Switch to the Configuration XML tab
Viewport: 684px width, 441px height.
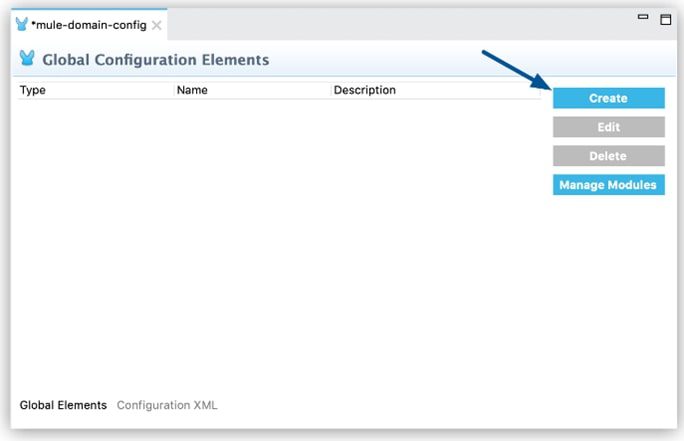[167, 405]
